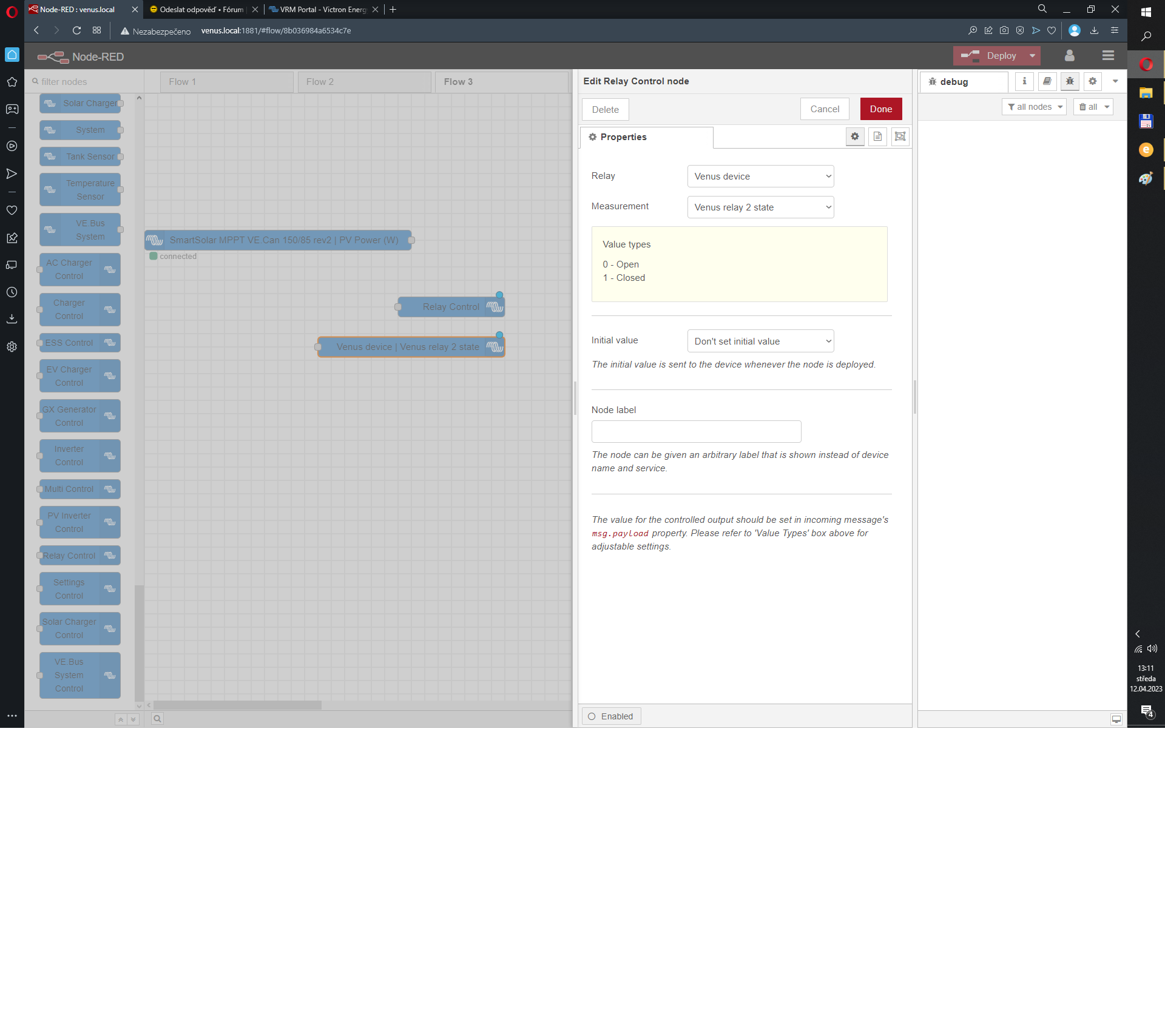The width and height of the screenshot is (1165, 1036).
Task: Click the Cancel button
Action: tap(825, 109)
